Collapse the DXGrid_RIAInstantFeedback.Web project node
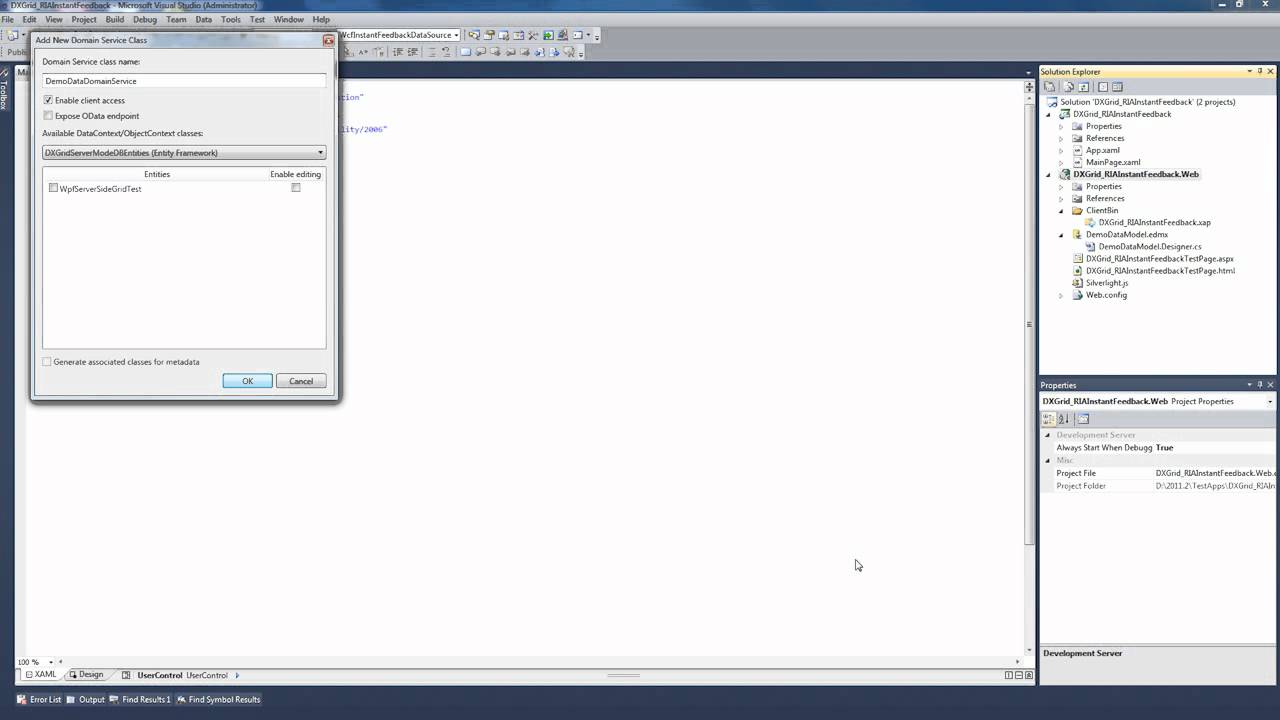This screenshot has width=1280, height=720. click(x=1049, y=174)
